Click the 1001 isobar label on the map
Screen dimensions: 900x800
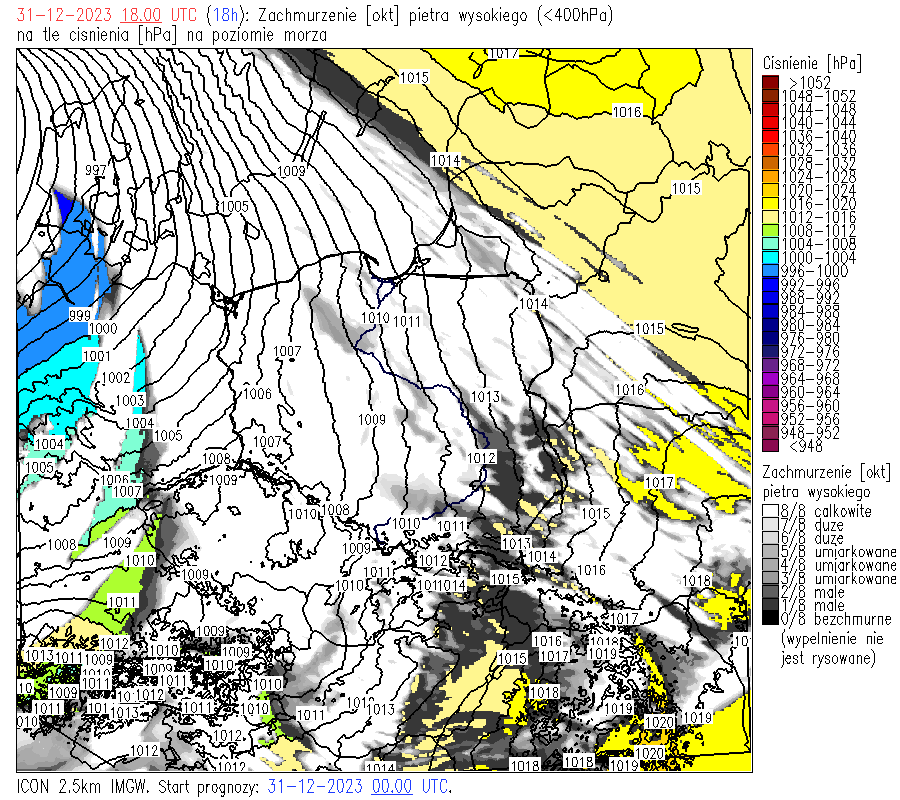pyautogui.click(x=97, y=356)
